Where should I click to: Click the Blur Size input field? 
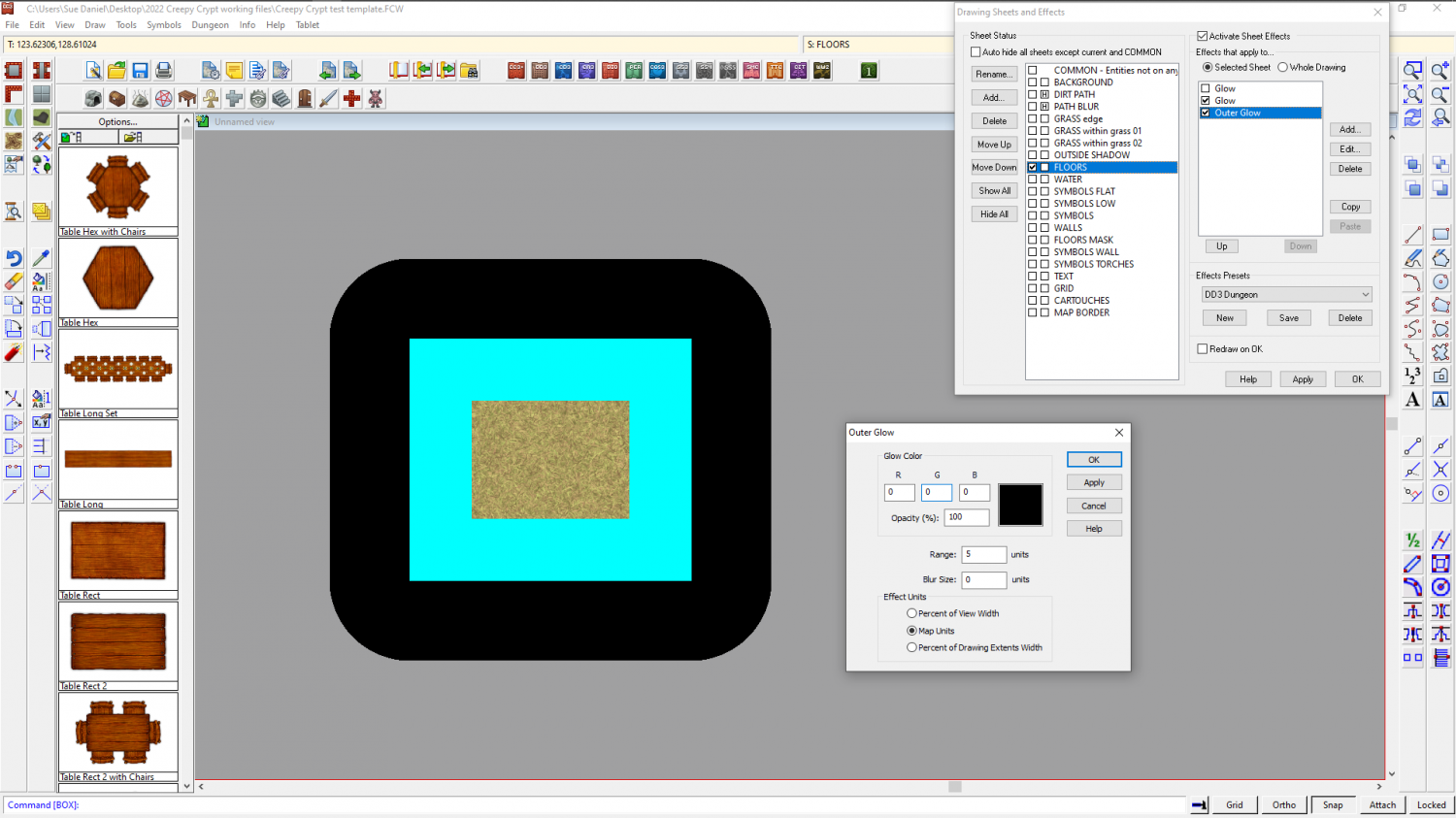tap(984, 579)
